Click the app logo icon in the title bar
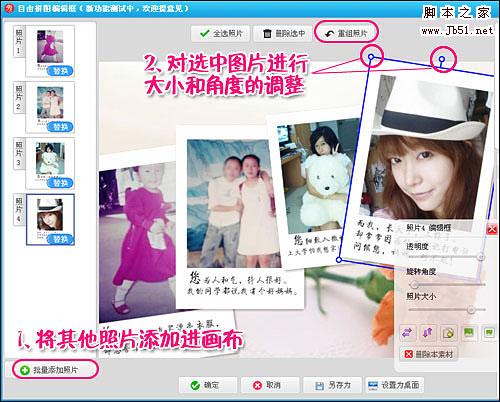 click(9, 8)
